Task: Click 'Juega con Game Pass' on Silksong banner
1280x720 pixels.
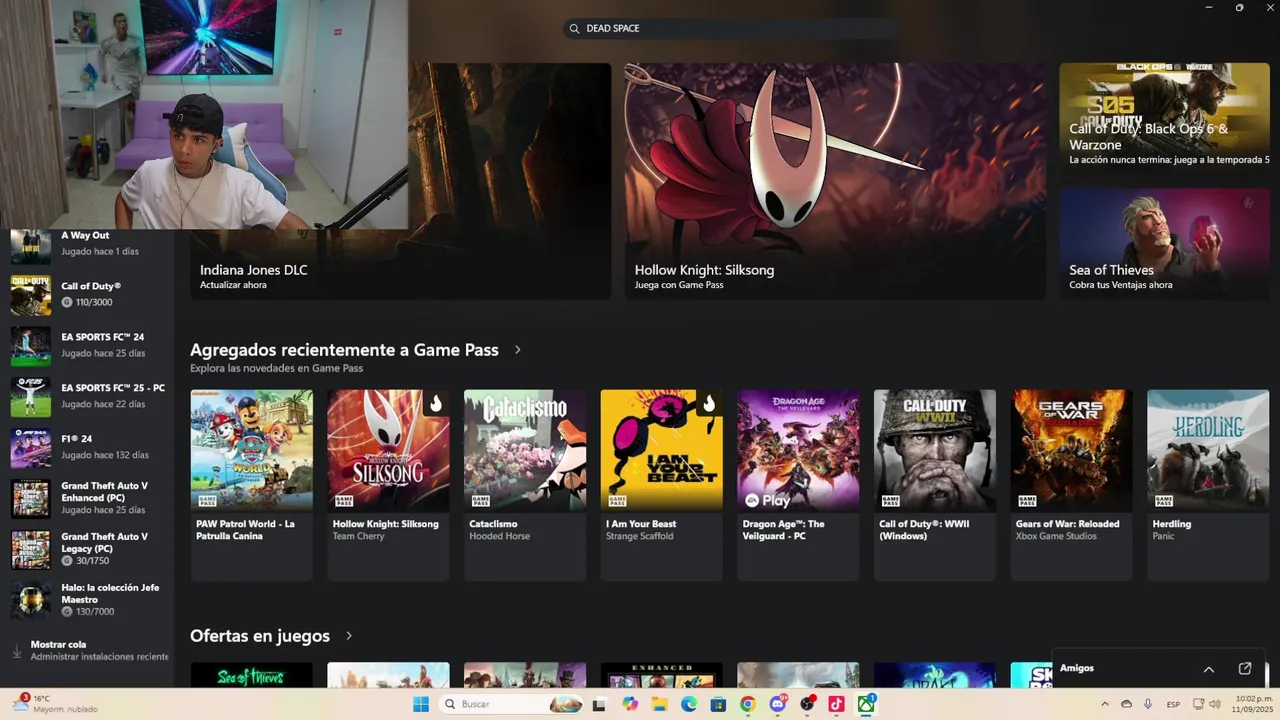Action: pos(679,285)
